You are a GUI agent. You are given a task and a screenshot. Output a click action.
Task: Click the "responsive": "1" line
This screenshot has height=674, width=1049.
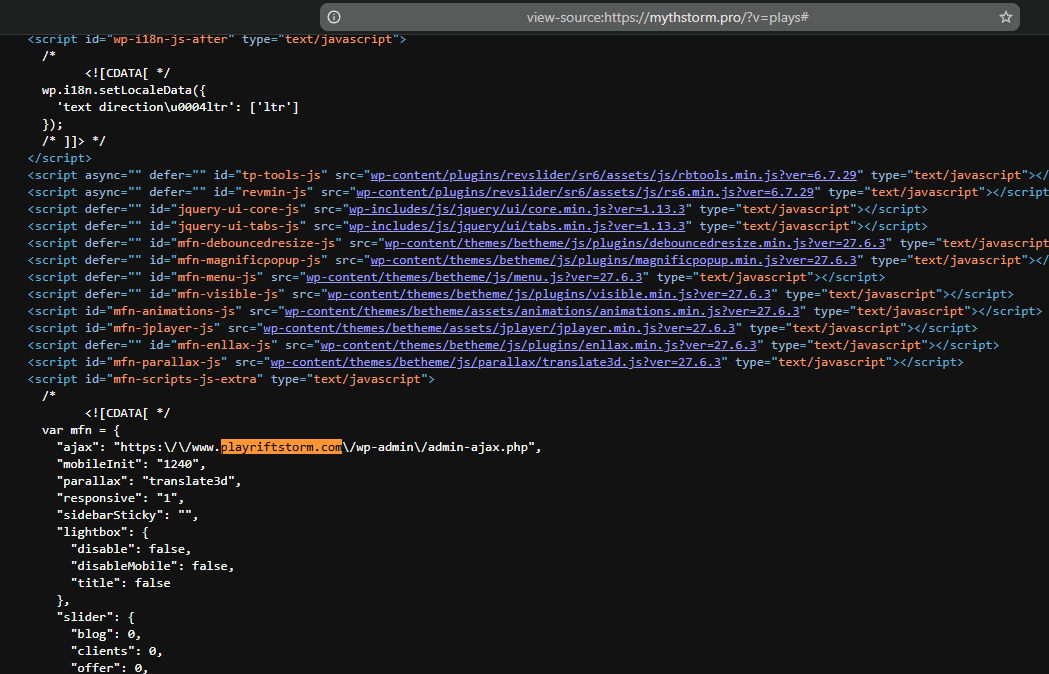point(120,498)
